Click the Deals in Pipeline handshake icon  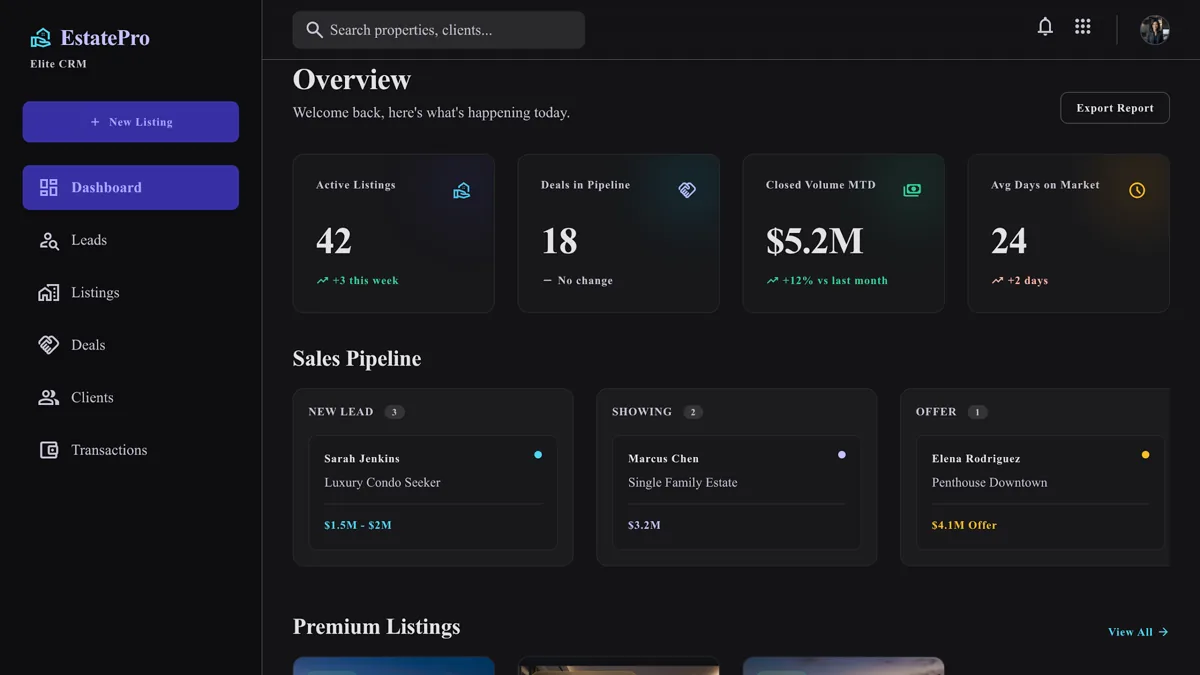tap(687, 190)
